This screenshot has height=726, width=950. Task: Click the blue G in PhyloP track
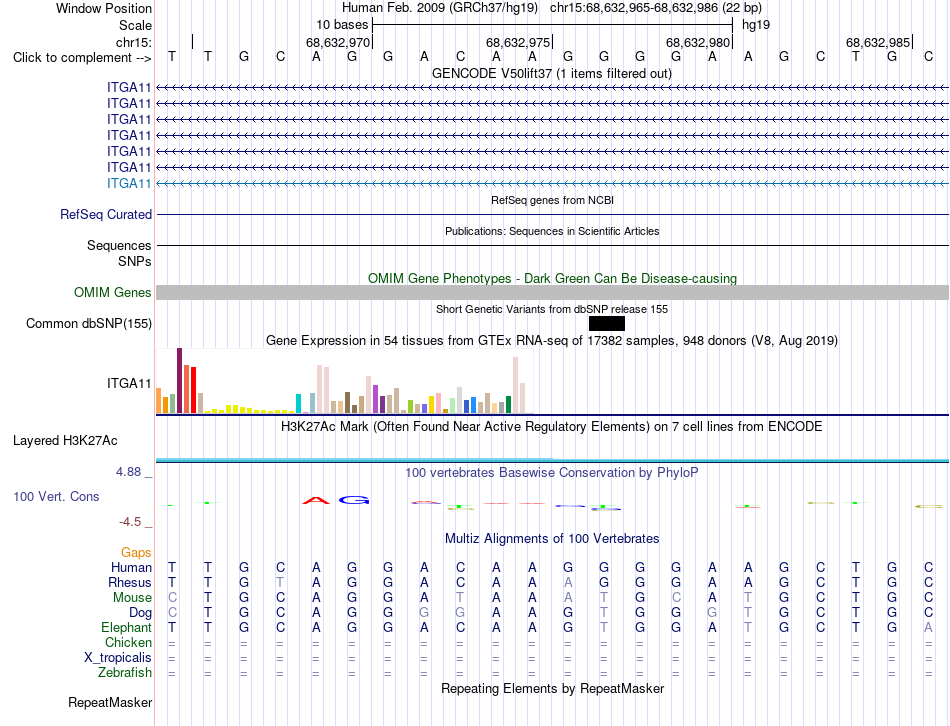click(x=354, y=500)
